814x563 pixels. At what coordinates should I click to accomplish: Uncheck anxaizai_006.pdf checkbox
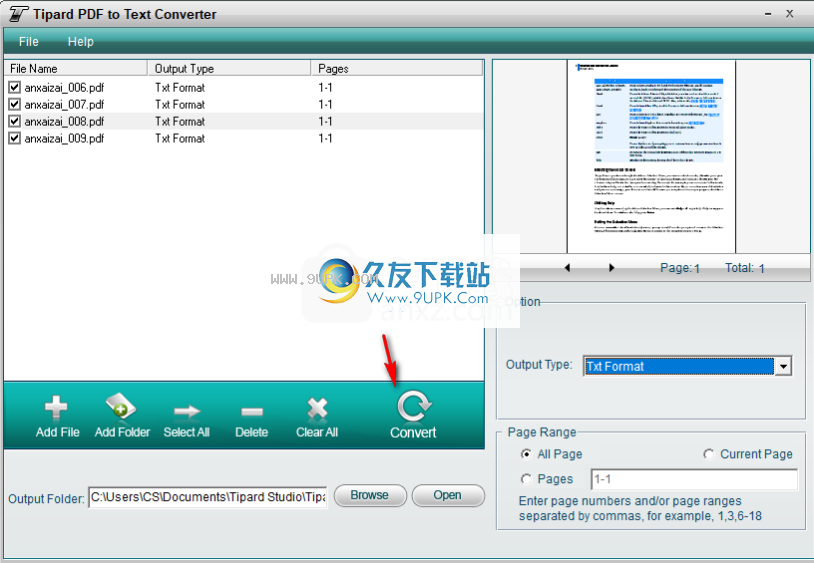click(15, 88)
